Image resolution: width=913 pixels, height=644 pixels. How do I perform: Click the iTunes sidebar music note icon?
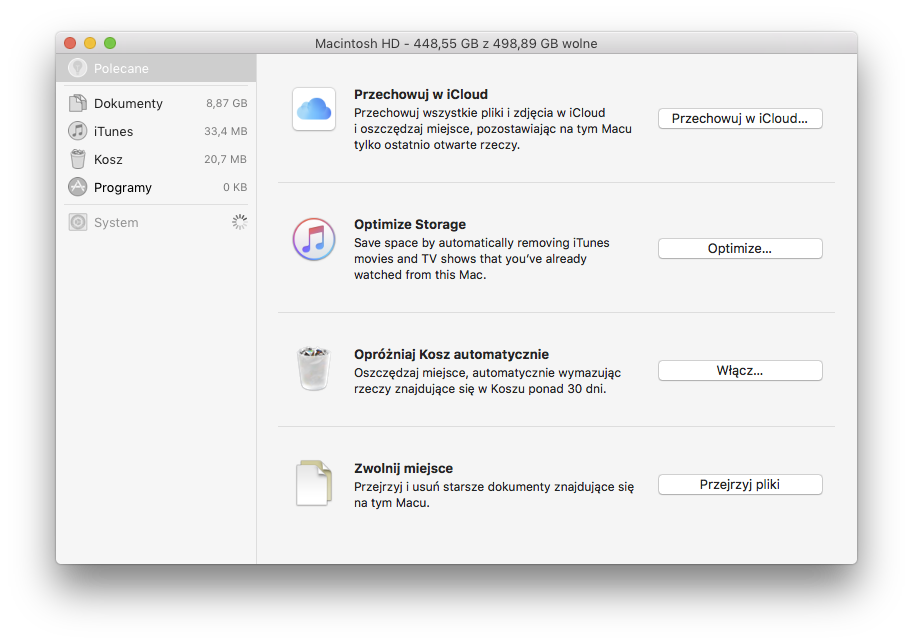[77, 131]
